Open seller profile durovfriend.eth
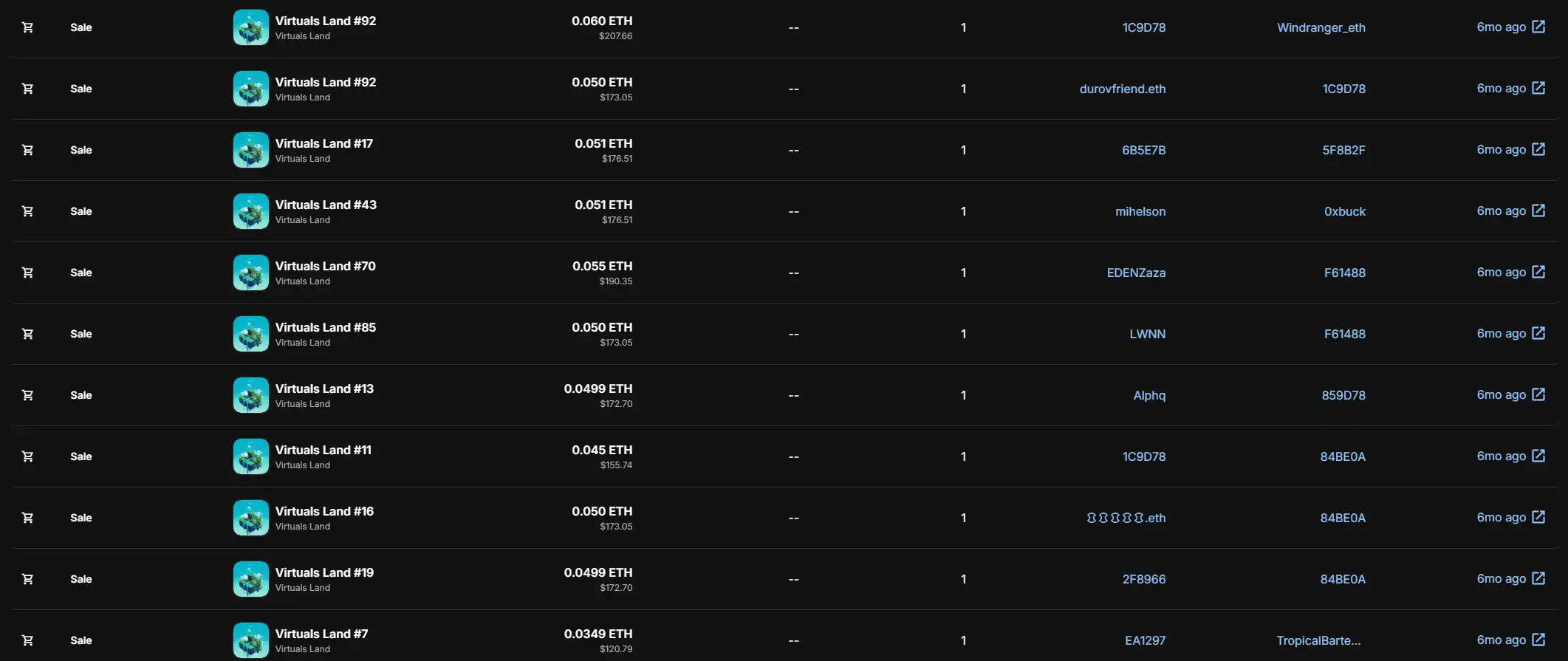 pos(1122,89)
